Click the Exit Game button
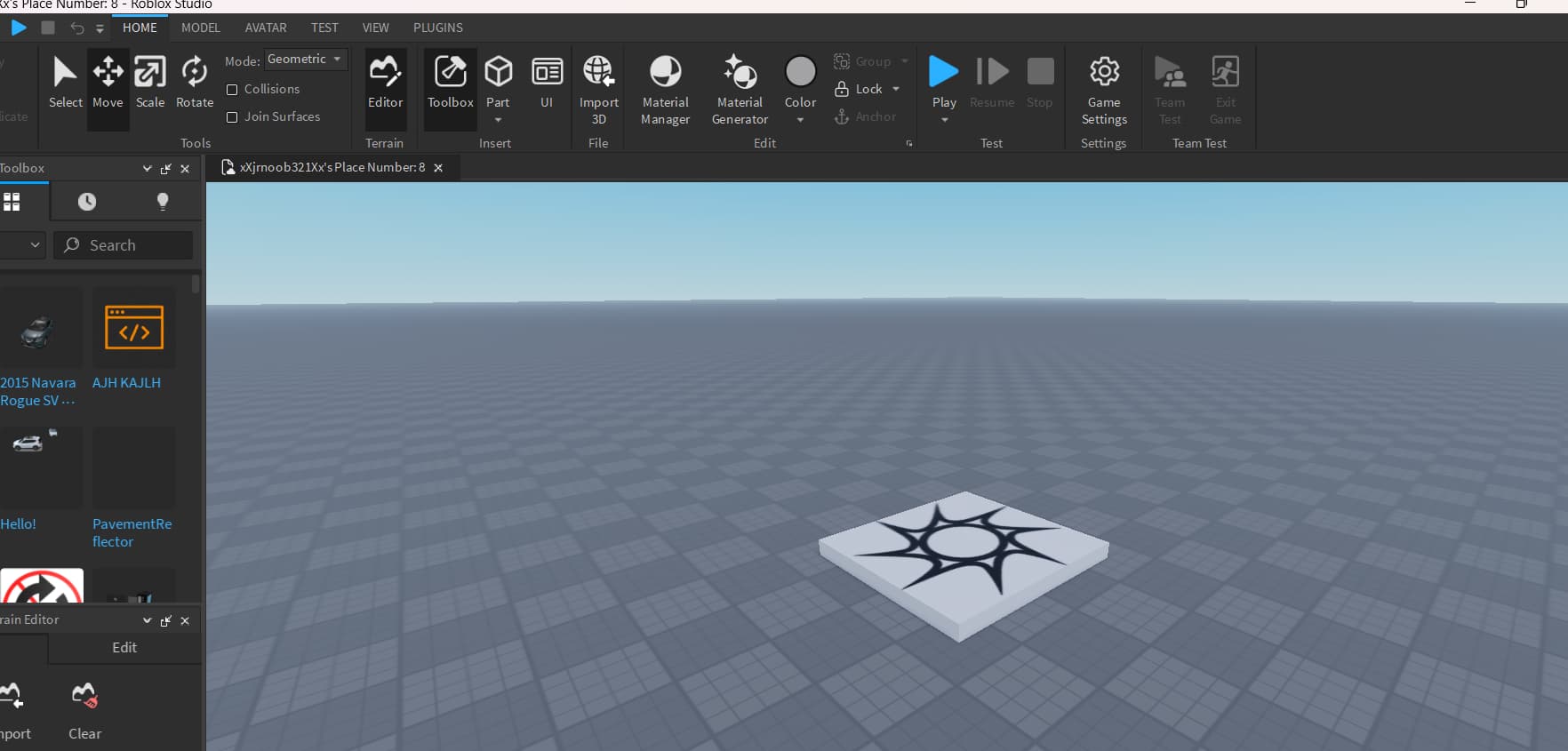1568x751 pixels. tap(1225, 89)
